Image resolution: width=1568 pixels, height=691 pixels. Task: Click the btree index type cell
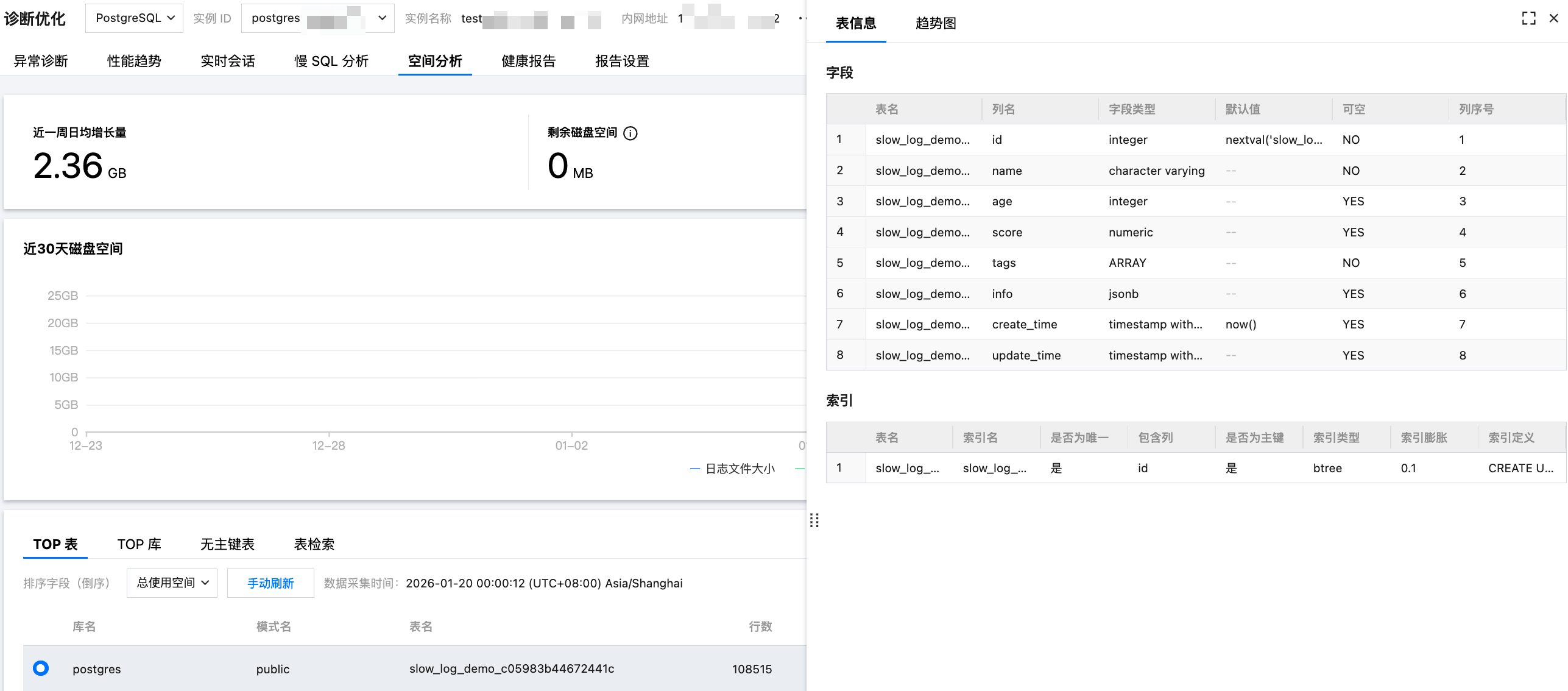1327,468
